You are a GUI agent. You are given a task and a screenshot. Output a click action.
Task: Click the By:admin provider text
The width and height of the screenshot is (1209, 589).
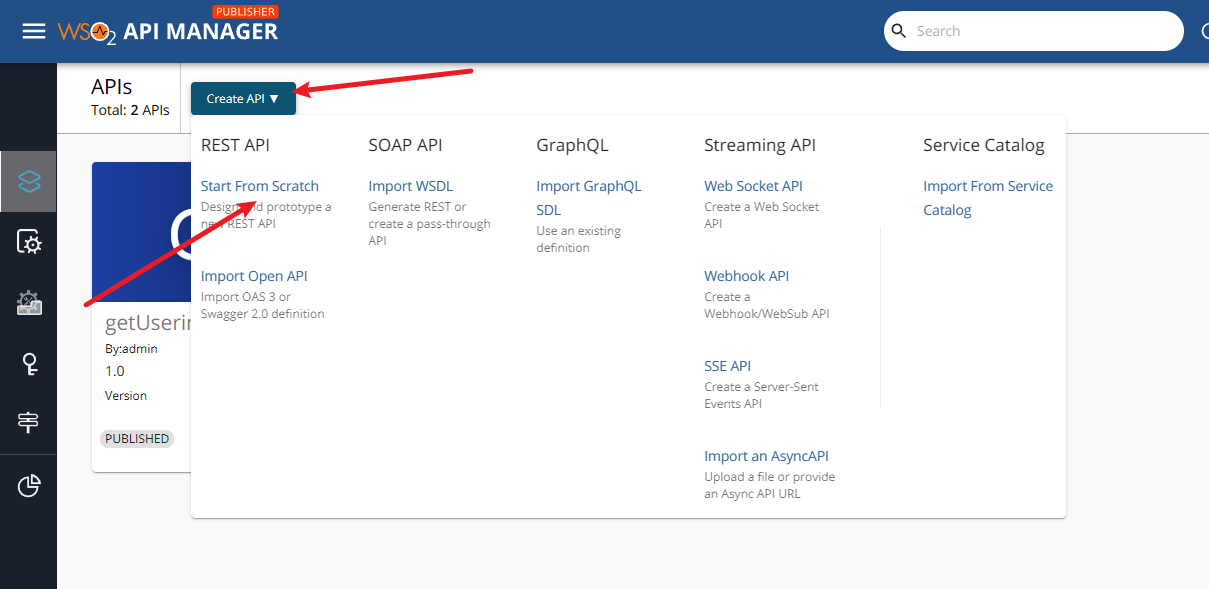point(131,349)
